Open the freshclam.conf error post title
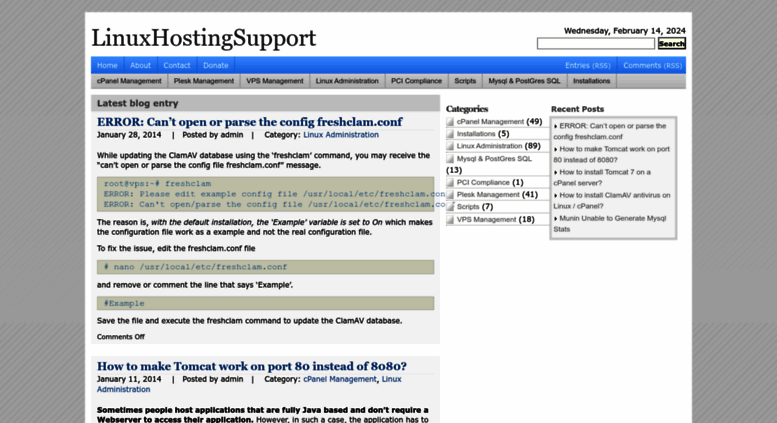 (x=250, y=122)
